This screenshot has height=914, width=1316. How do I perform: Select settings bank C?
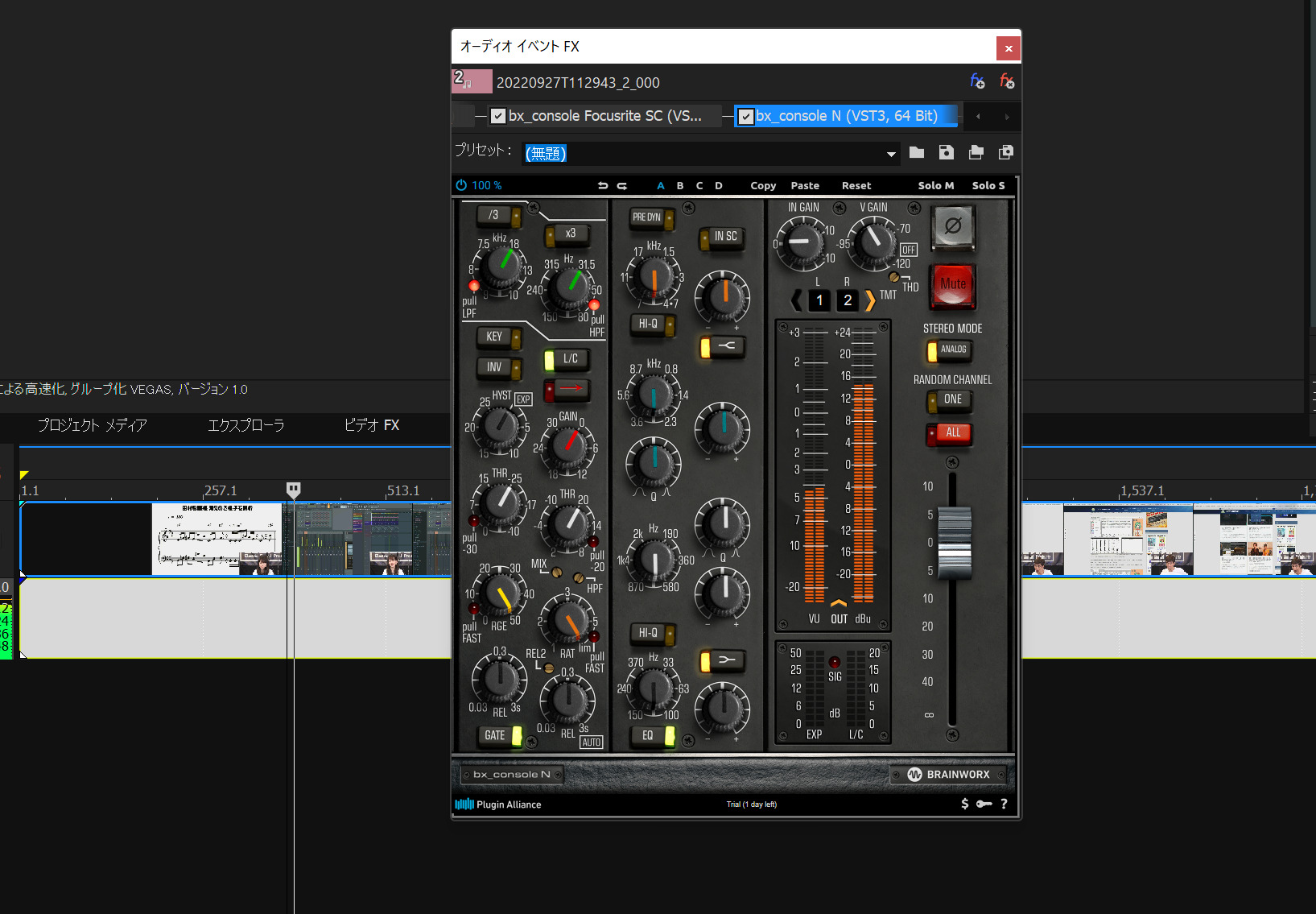click(699, 185)
